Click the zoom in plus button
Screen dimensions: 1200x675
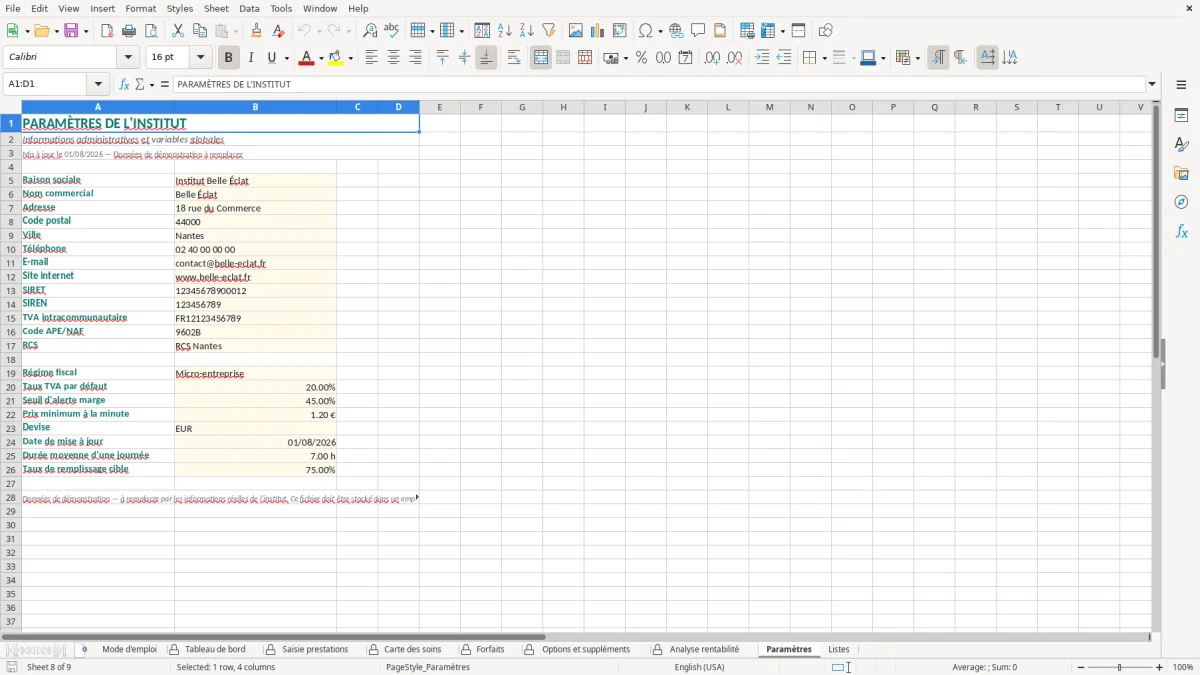[x=1160, y=667]
